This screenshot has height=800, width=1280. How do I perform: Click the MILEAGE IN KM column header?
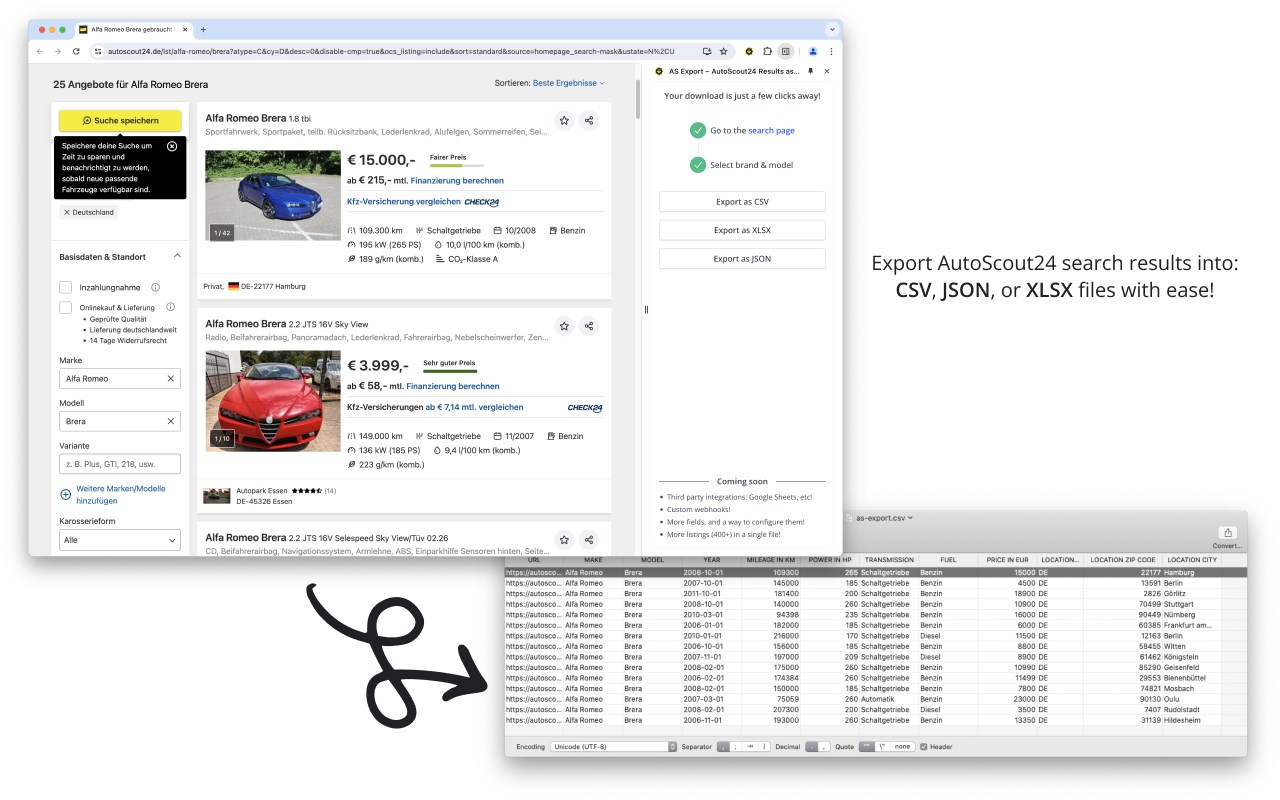pyautogui.click(x=769, y=560)
